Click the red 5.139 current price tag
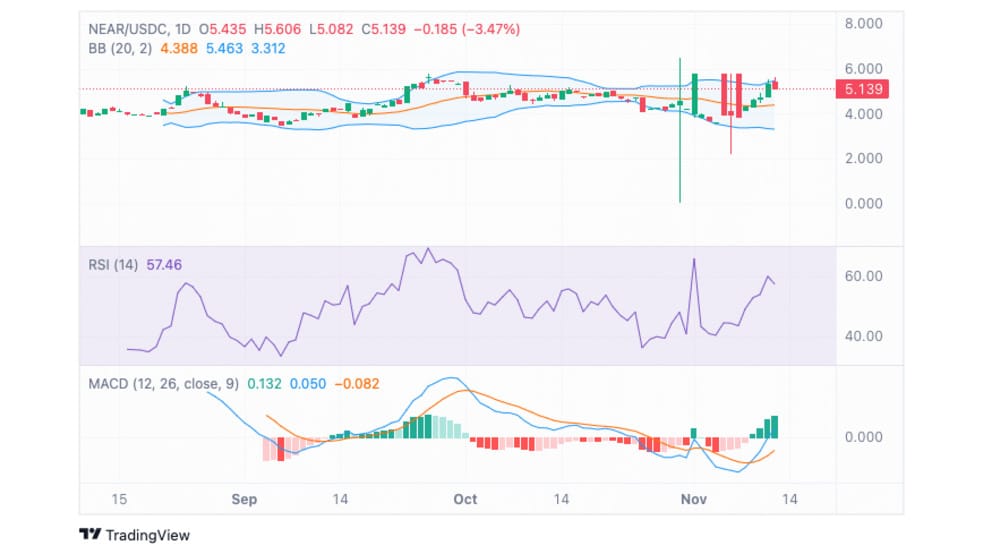Screen dimensions: 984x554 [x=862, y=89]
